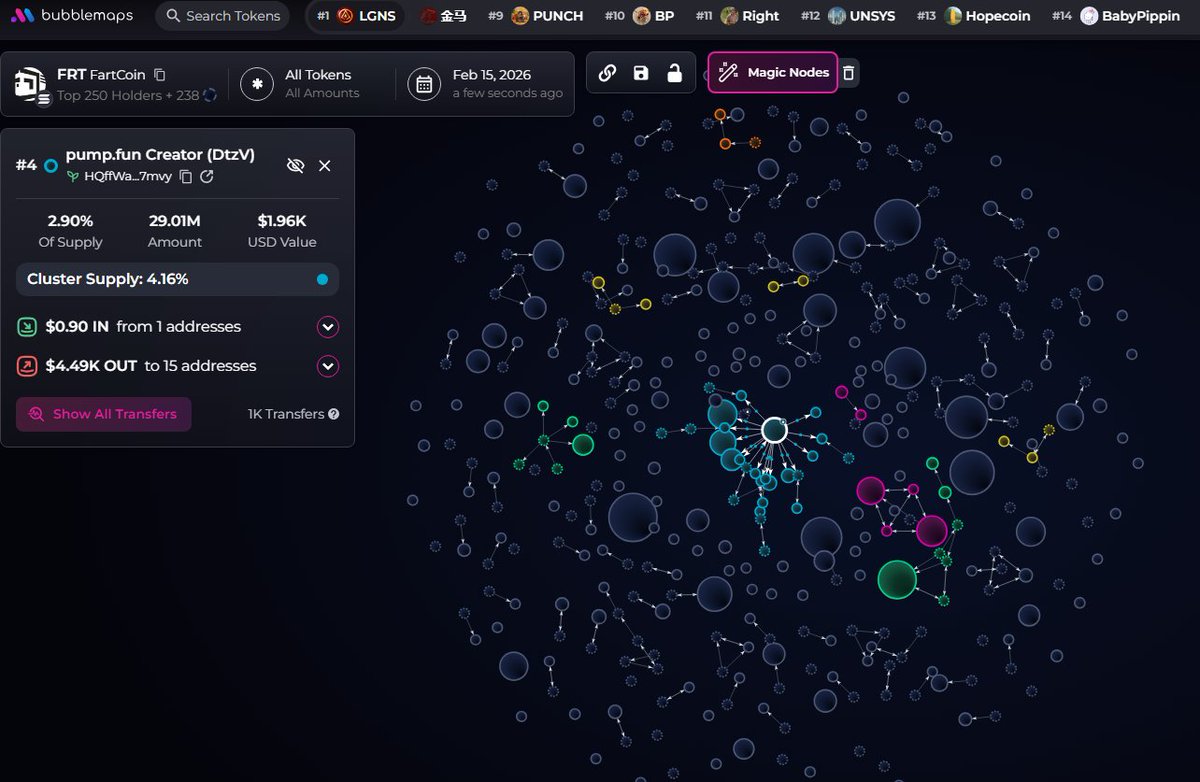This screenshot has width=1200, height=782.
Task: Click the magnifier icon in Search Tokens
Action: tap(174, 16)
